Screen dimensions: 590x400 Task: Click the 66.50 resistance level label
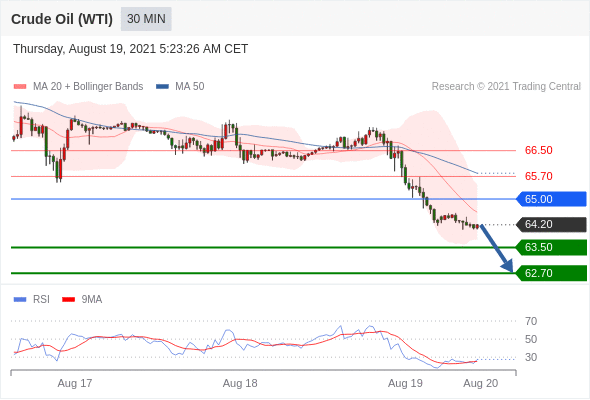point(538,150)
